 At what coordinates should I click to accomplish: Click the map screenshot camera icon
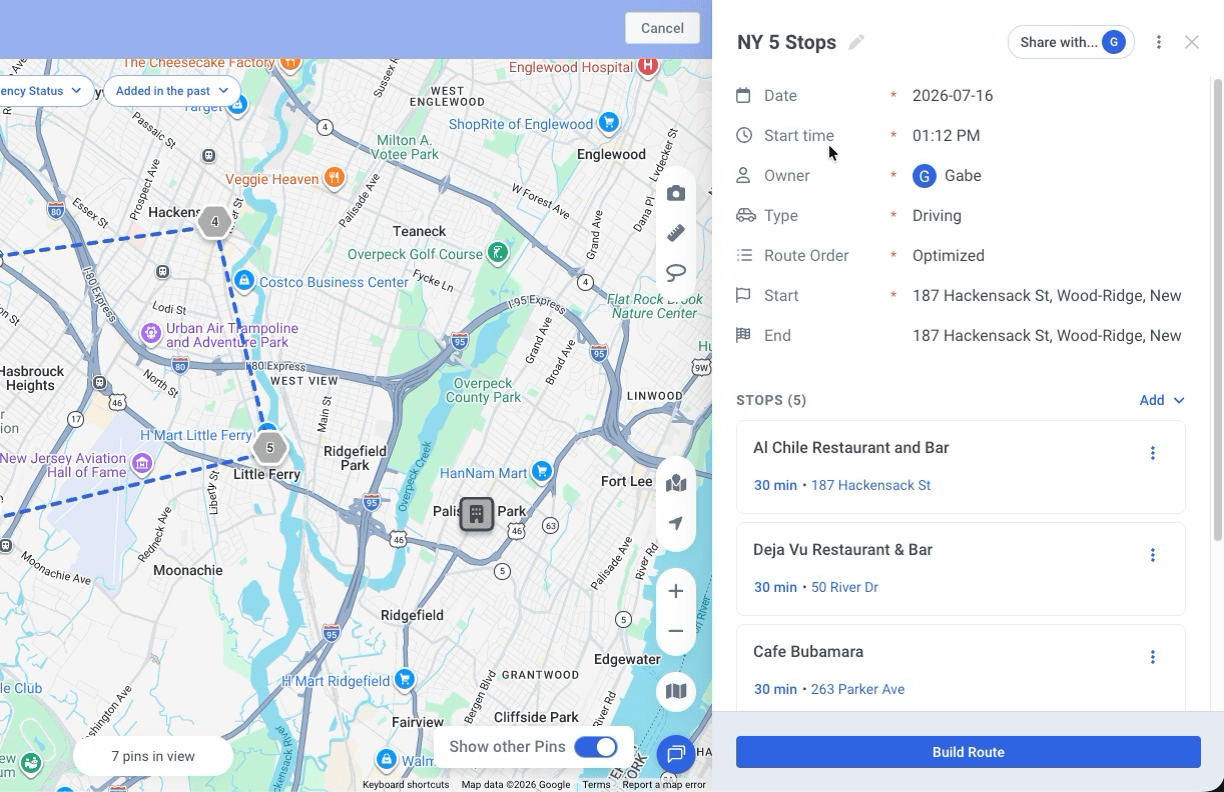[676, 193]
